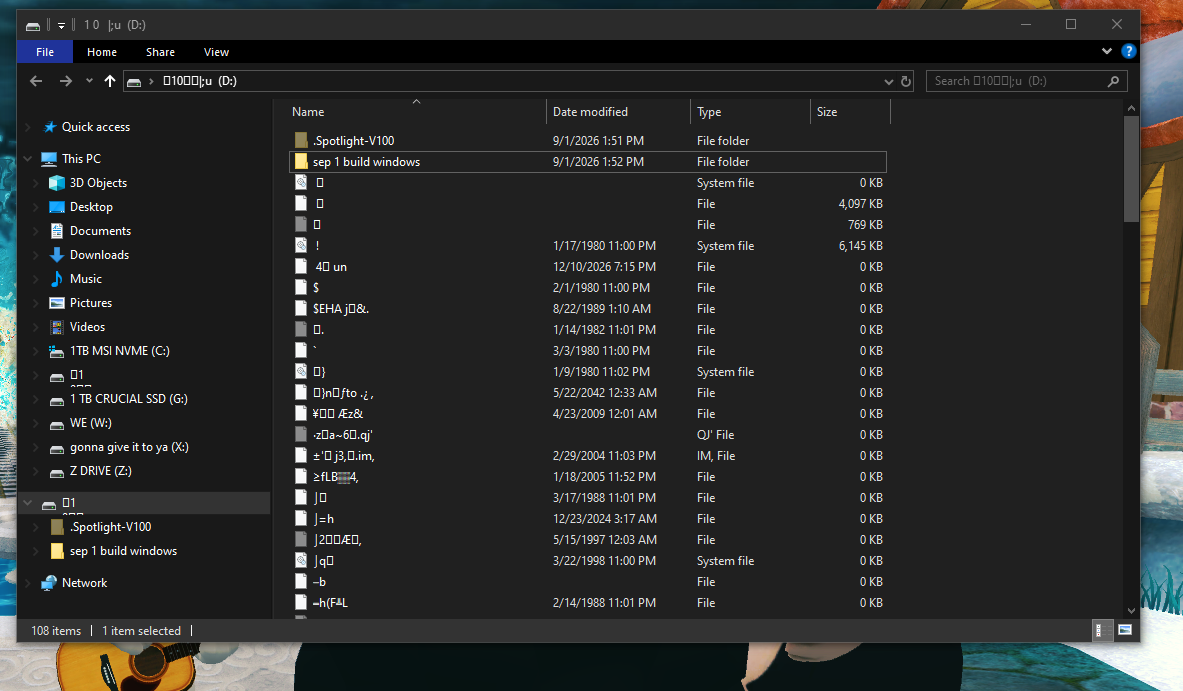1183x691 pixels.
Task: Open the recent locations dropdown arrow
Action: click(x=89, y=81)
